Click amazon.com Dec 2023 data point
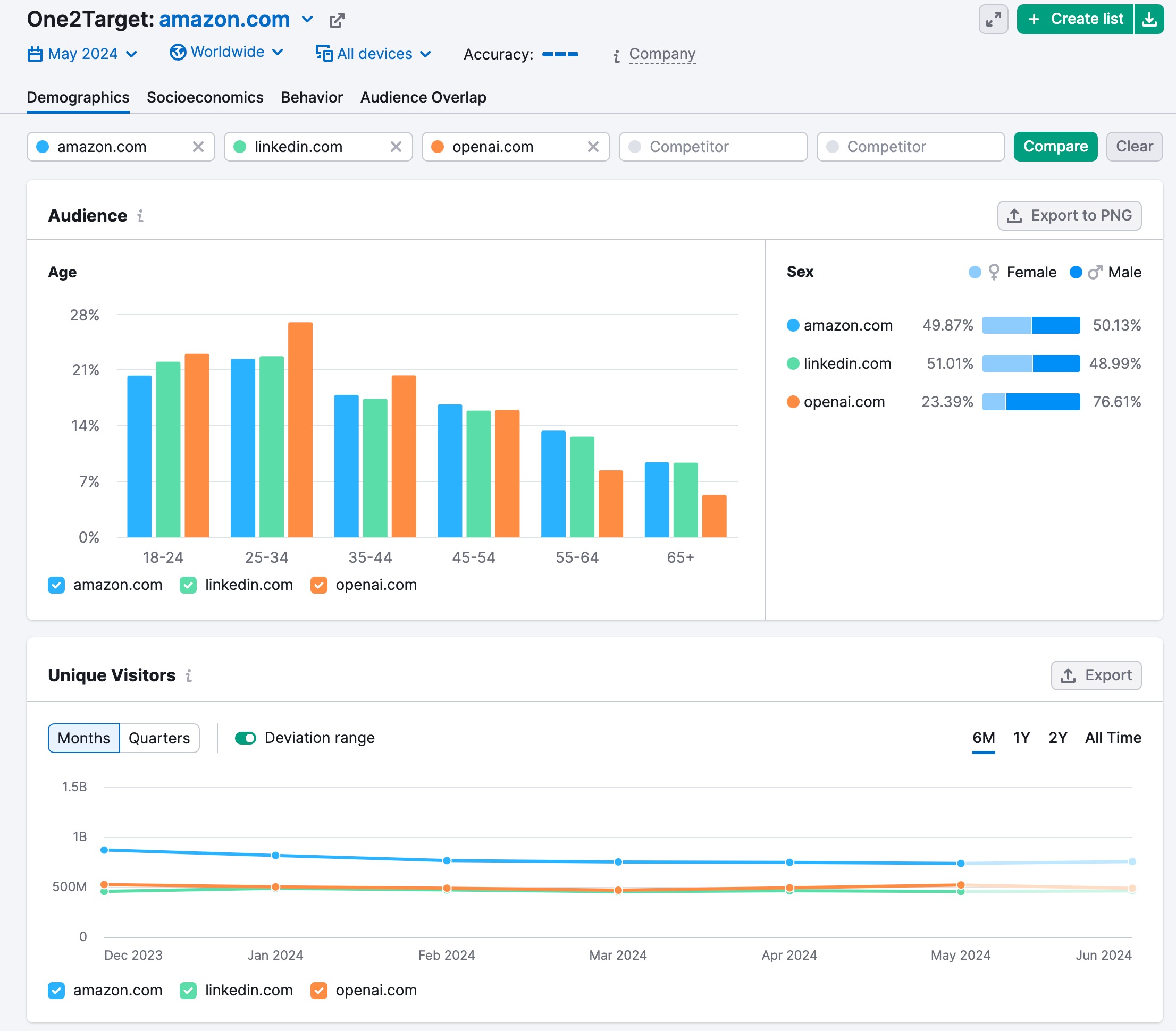The height and width of the screenshot is (1031, 1176). point(104,850)
